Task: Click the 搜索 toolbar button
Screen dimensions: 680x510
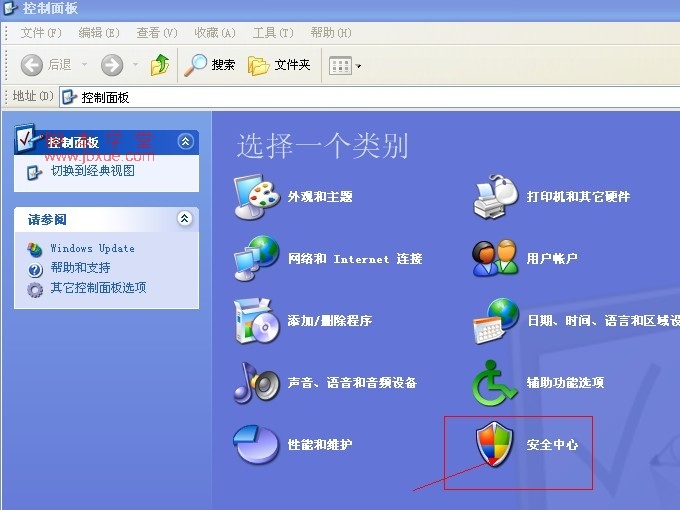Action: coord(211,65)
